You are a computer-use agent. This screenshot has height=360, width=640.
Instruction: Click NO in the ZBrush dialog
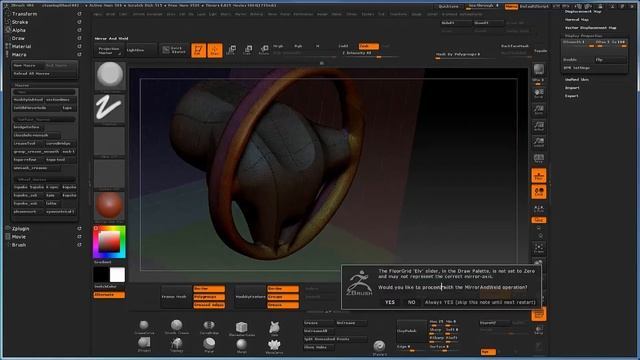click(x=411, y=302)
